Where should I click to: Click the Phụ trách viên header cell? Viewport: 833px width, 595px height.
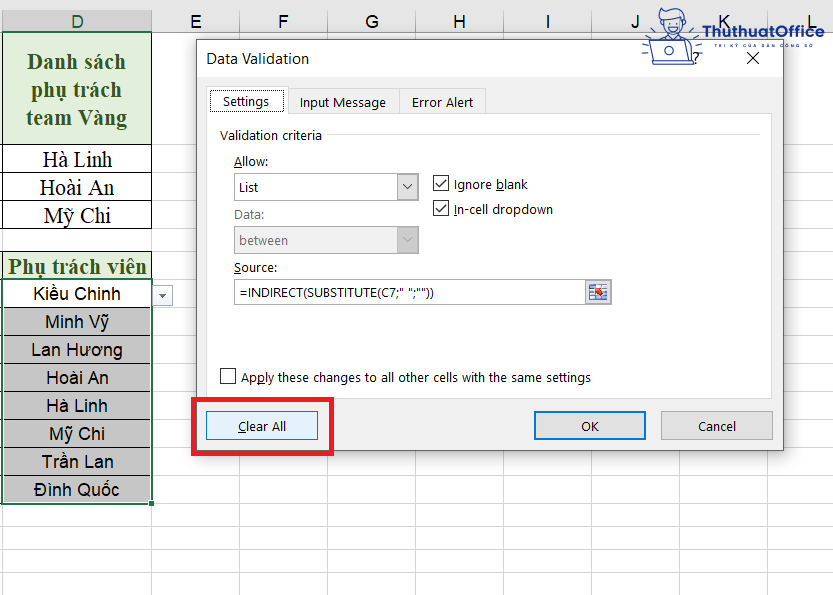(x=77, y=266)
